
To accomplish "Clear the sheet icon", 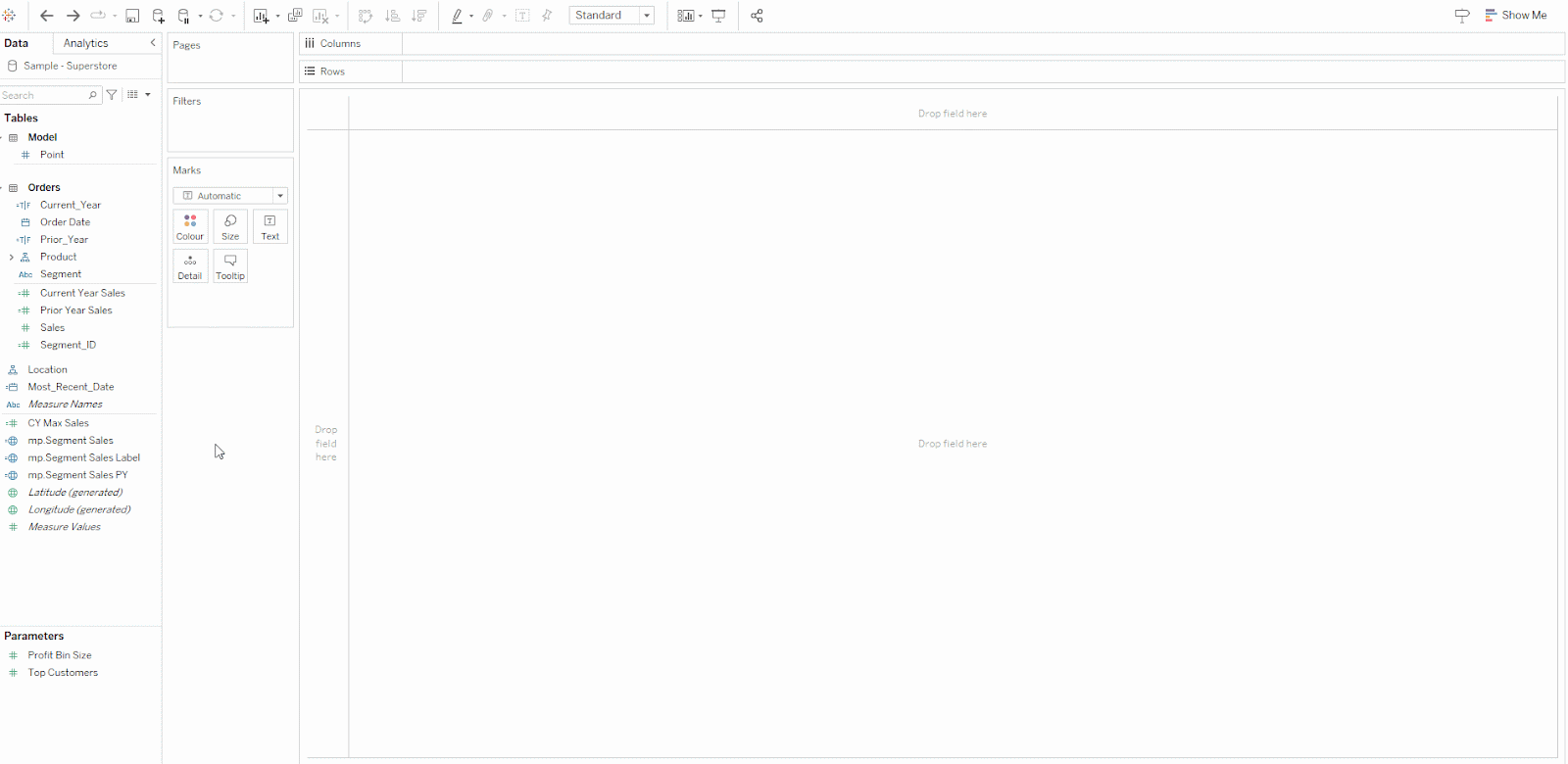I will coord(320,16).
